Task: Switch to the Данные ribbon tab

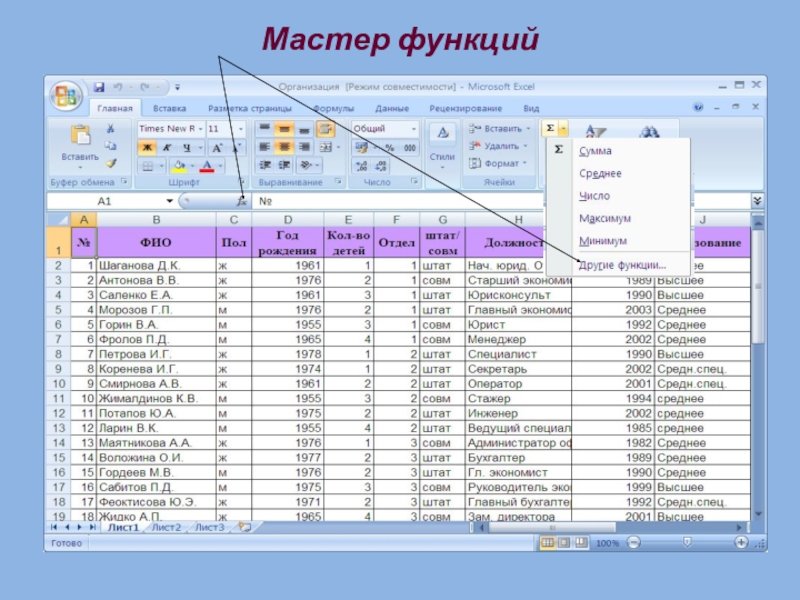Action: coord(392,108)
